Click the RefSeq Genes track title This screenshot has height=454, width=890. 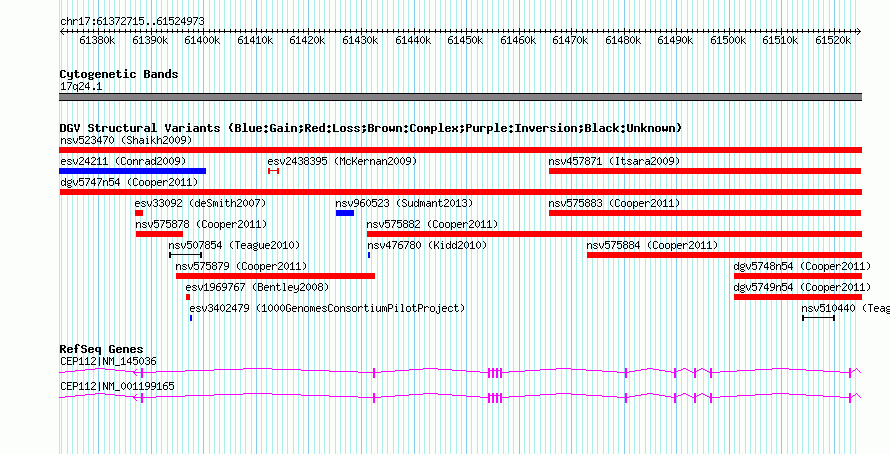[102, 349]
